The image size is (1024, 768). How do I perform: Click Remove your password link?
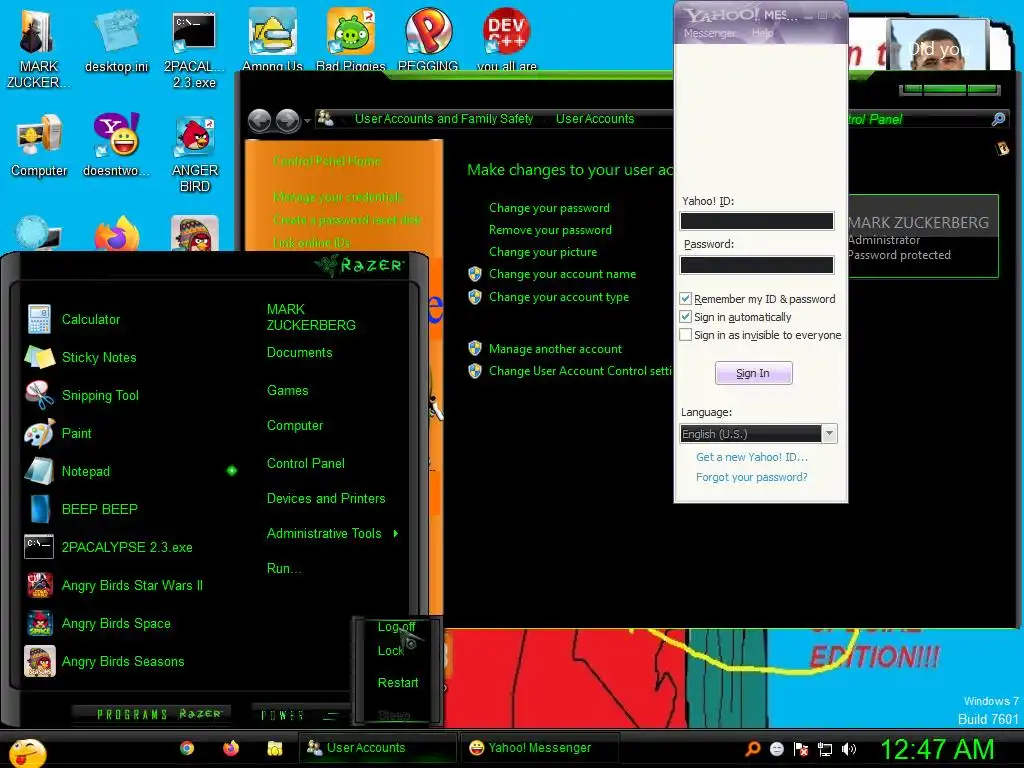coord(550,230)
